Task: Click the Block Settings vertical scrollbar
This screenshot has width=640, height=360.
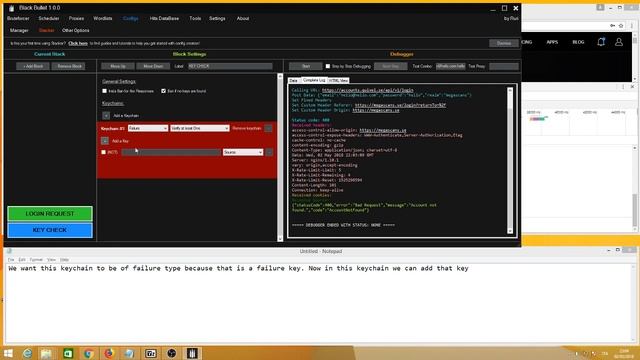Action: point(280,158)
